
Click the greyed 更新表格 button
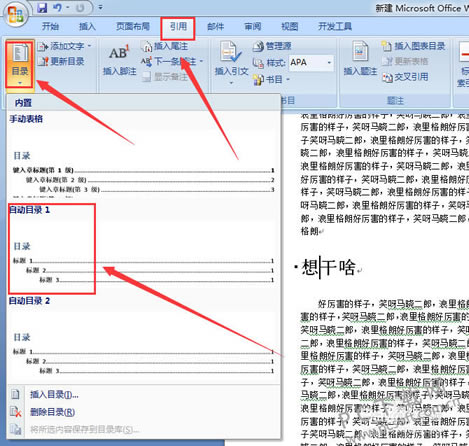[405, 61]
